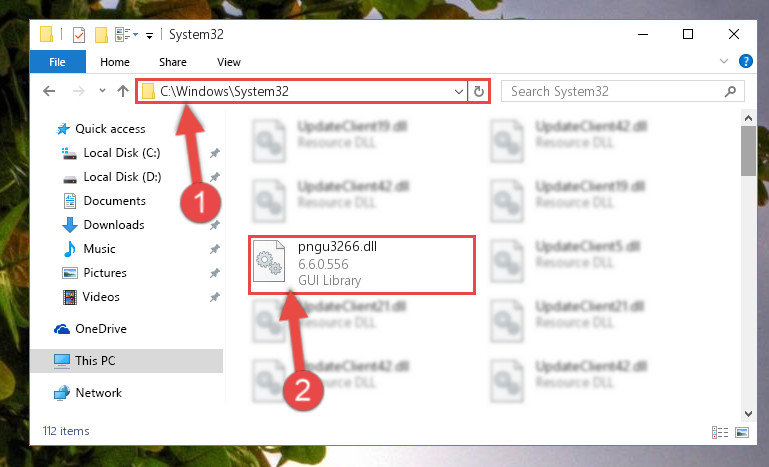Switch to details view layout icon
Image resolution: width=769 pixels, height=467 pixels.
pos(719,432)
